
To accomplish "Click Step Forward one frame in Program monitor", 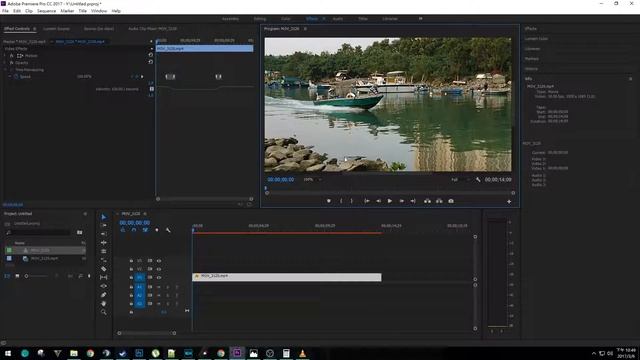I will coord(402,201).
